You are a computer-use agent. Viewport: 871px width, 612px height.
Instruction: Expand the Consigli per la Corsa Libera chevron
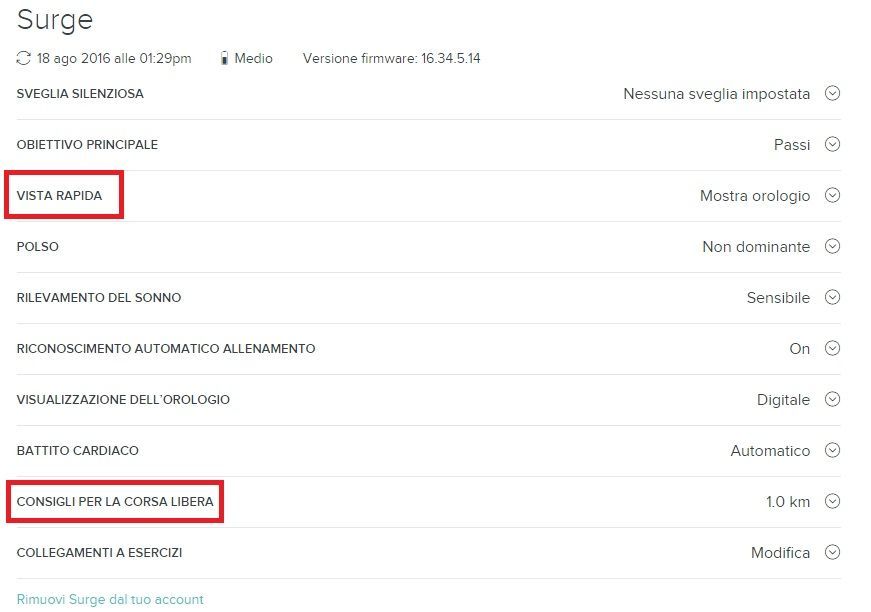tap(832, 501)
